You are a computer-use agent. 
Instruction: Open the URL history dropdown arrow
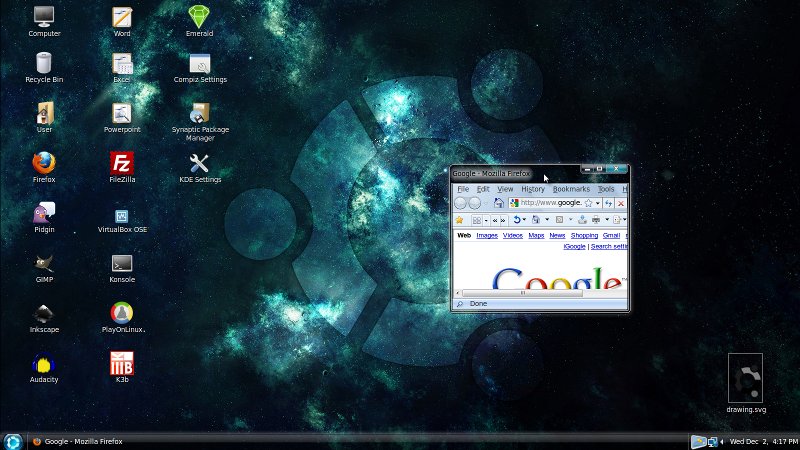coord(598,203)
